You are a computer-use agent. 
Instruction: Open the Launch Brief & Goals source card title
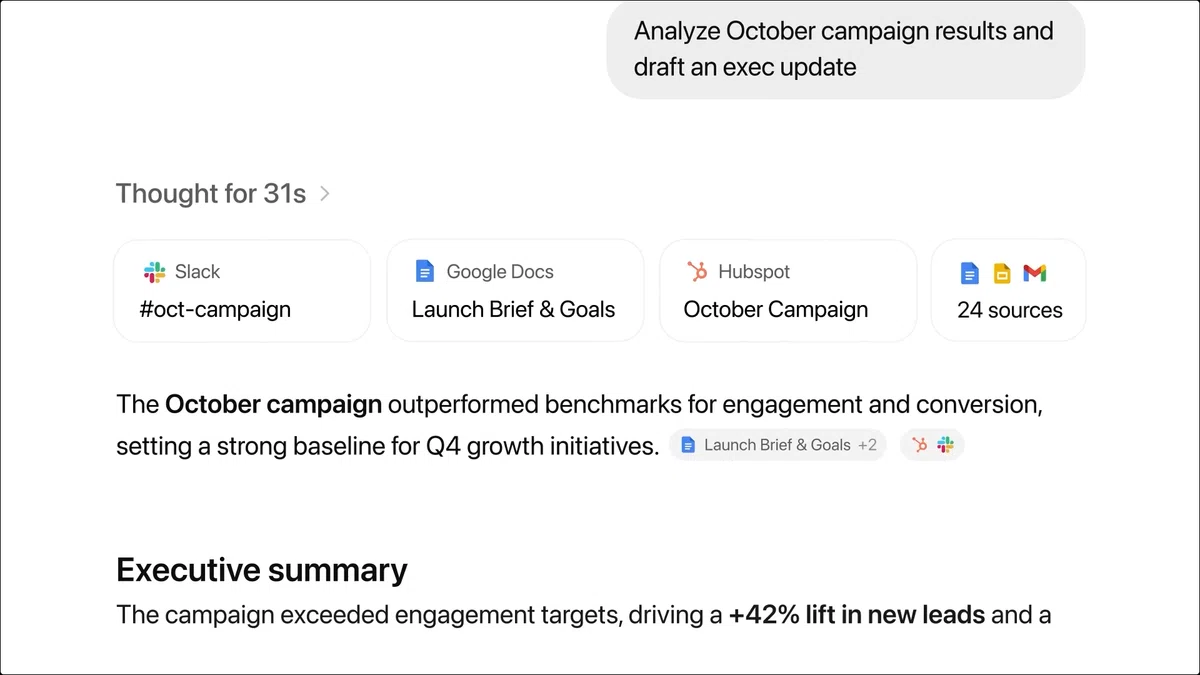tap(513, 309)
